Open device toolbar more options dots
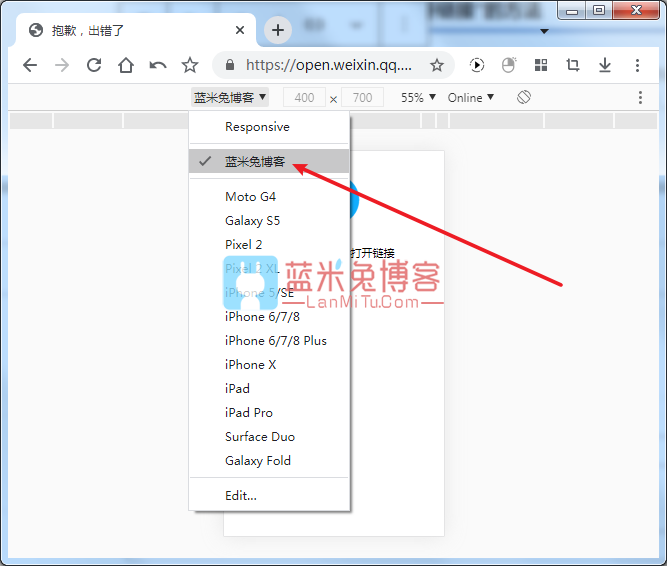 (x=640, y=97)
